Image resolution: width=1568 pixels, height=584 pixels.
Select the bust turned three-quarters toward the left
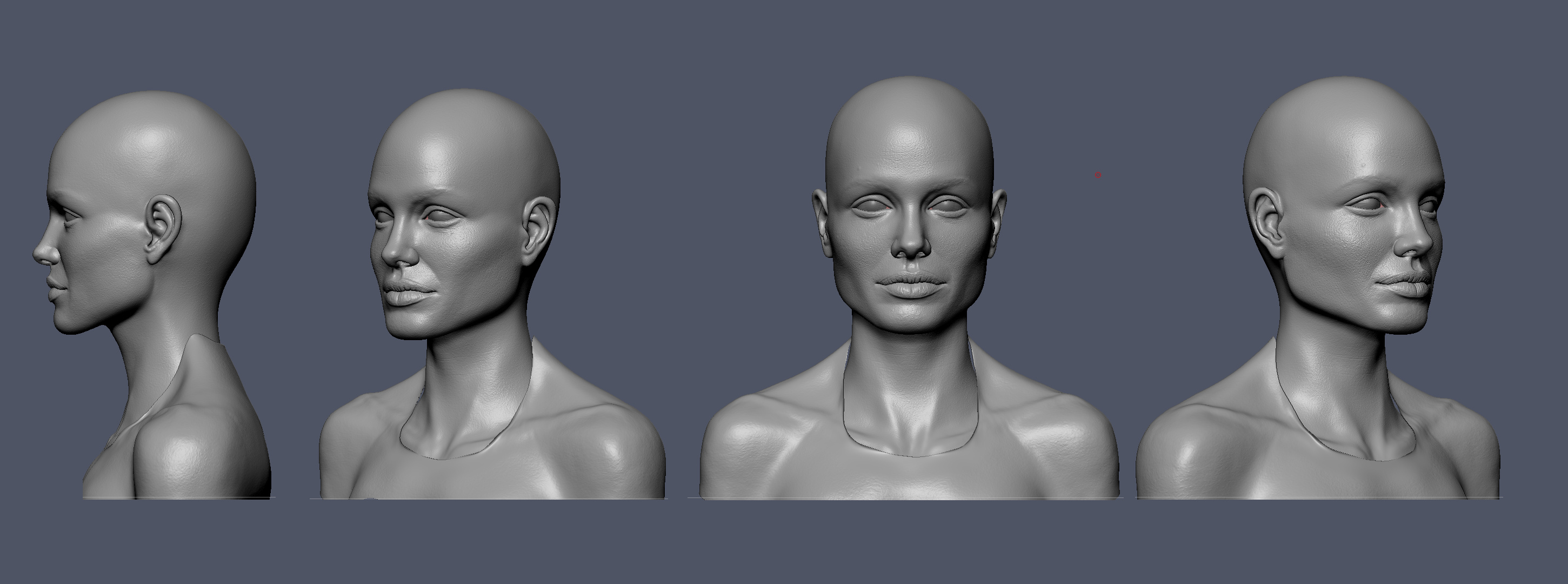point(492,294)
